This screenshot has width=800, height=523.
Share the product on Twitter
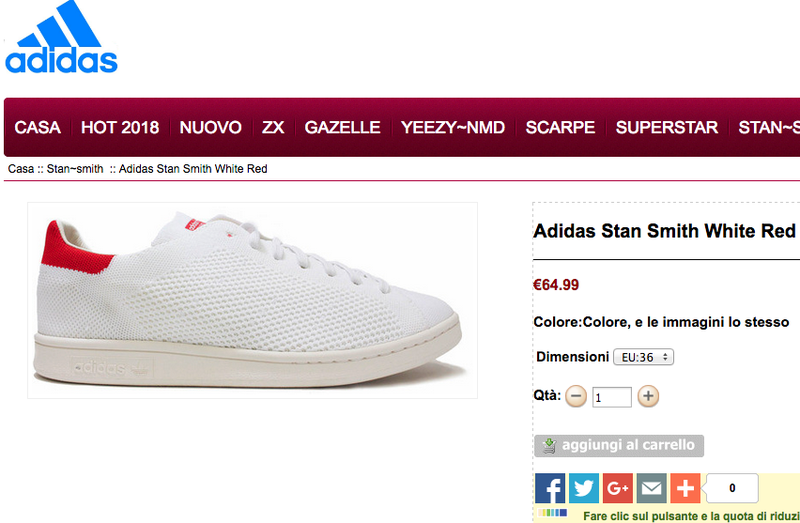pyautogui.click(x=584, y=488)
